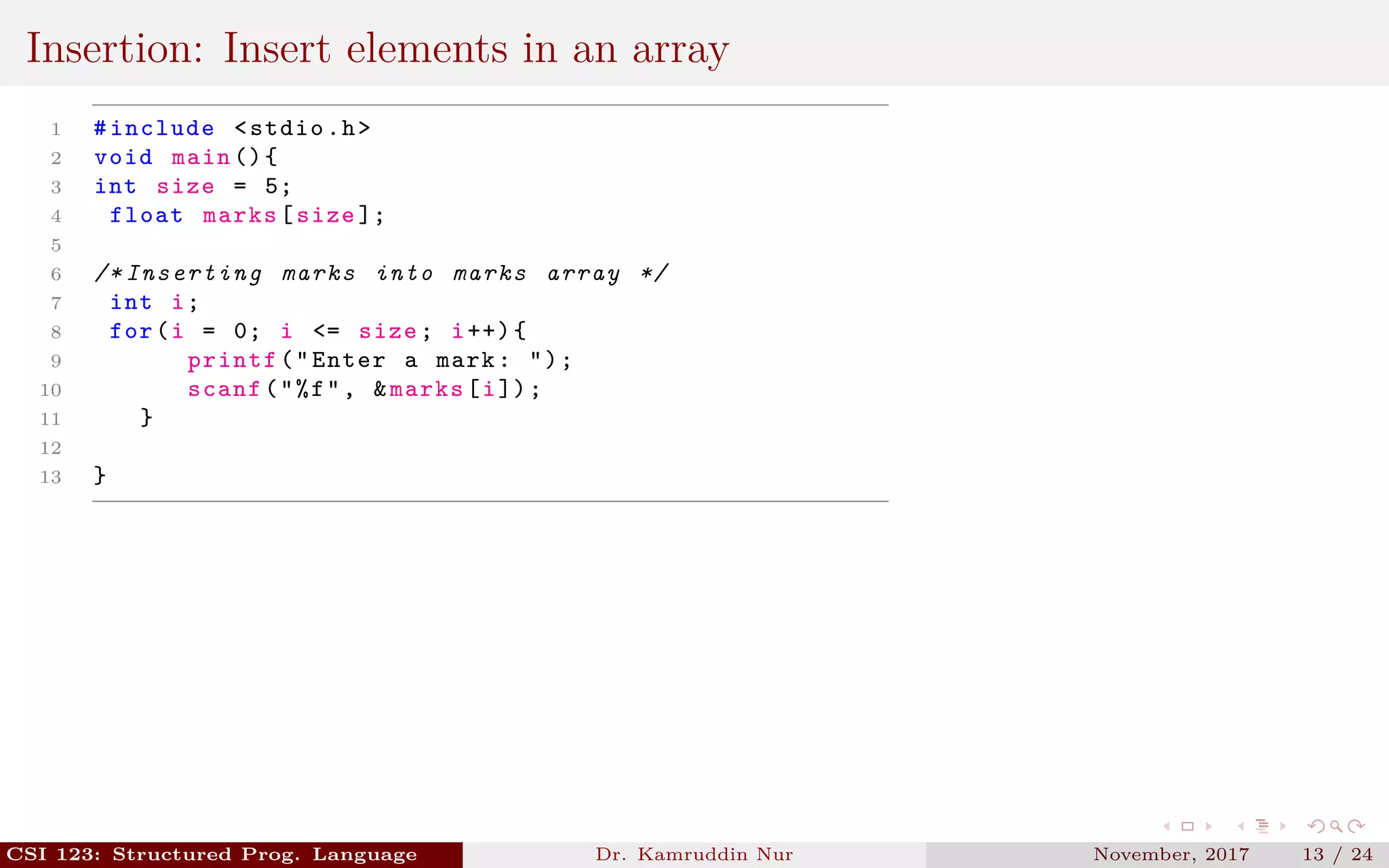Image resolution: width=1389 pixels, height=868 pixels.
Task: Click the '"%f"' format string
Action: pyautogui.click(x=310, y=389)
